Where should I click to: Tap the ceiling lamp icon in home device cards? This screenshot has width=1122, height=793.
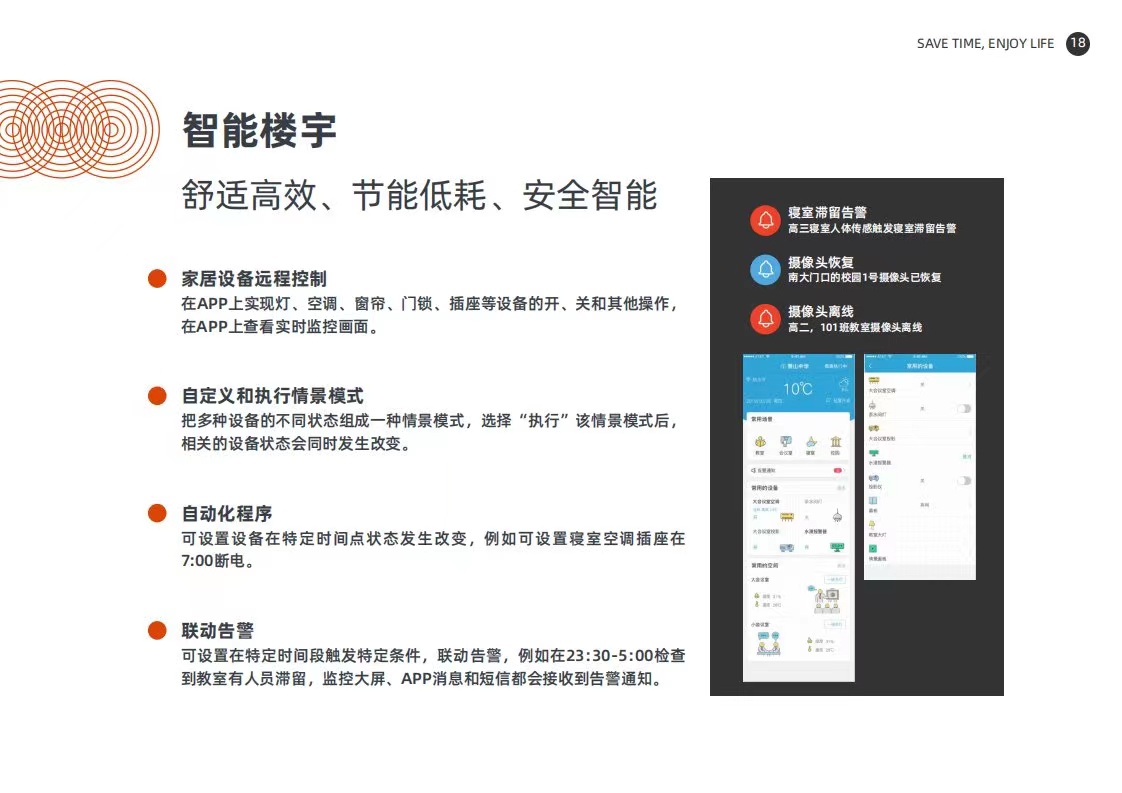[837, 515]
